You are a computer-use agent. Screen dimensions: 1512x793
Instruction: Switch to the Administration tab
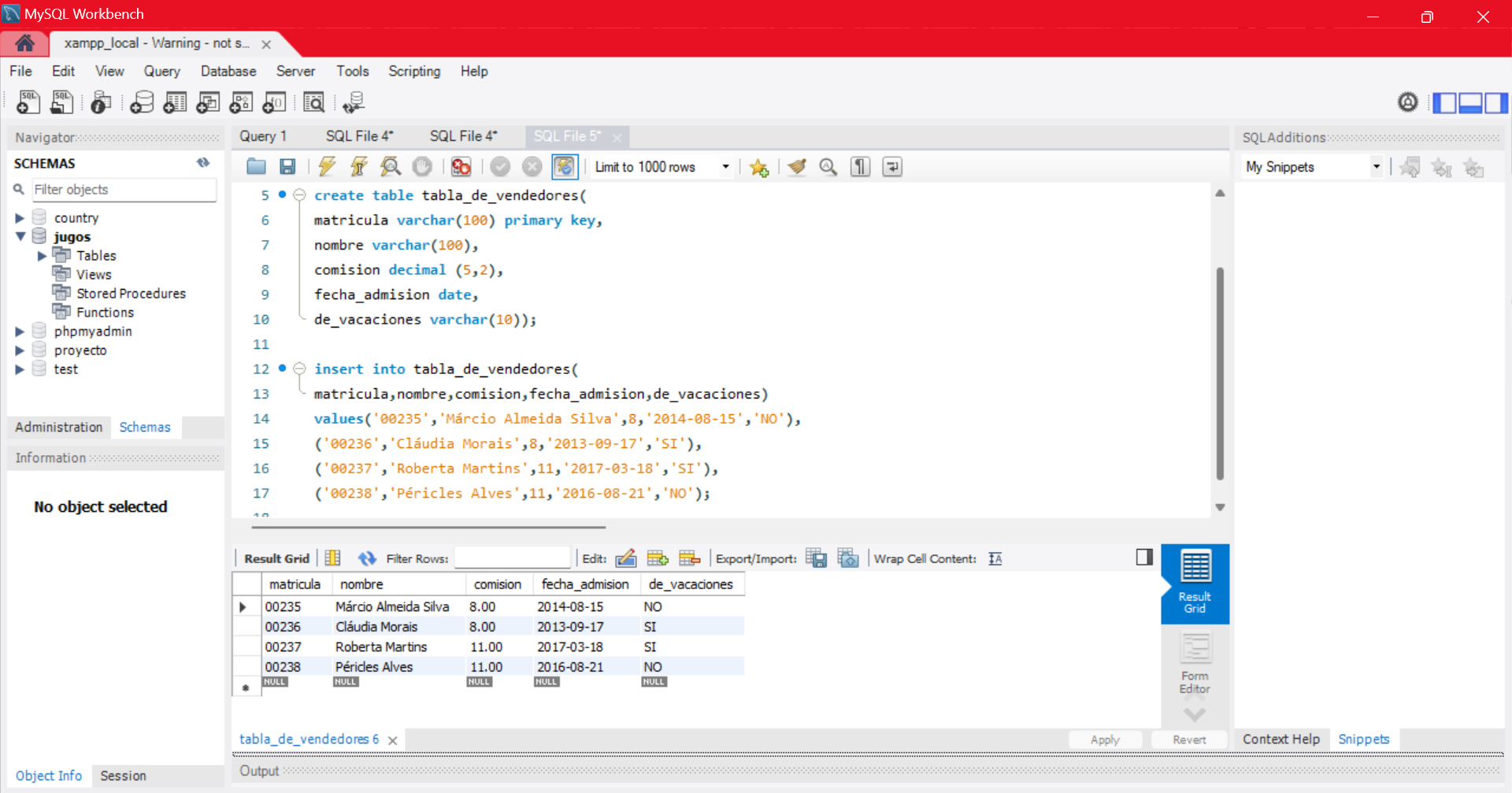point(59,427)
